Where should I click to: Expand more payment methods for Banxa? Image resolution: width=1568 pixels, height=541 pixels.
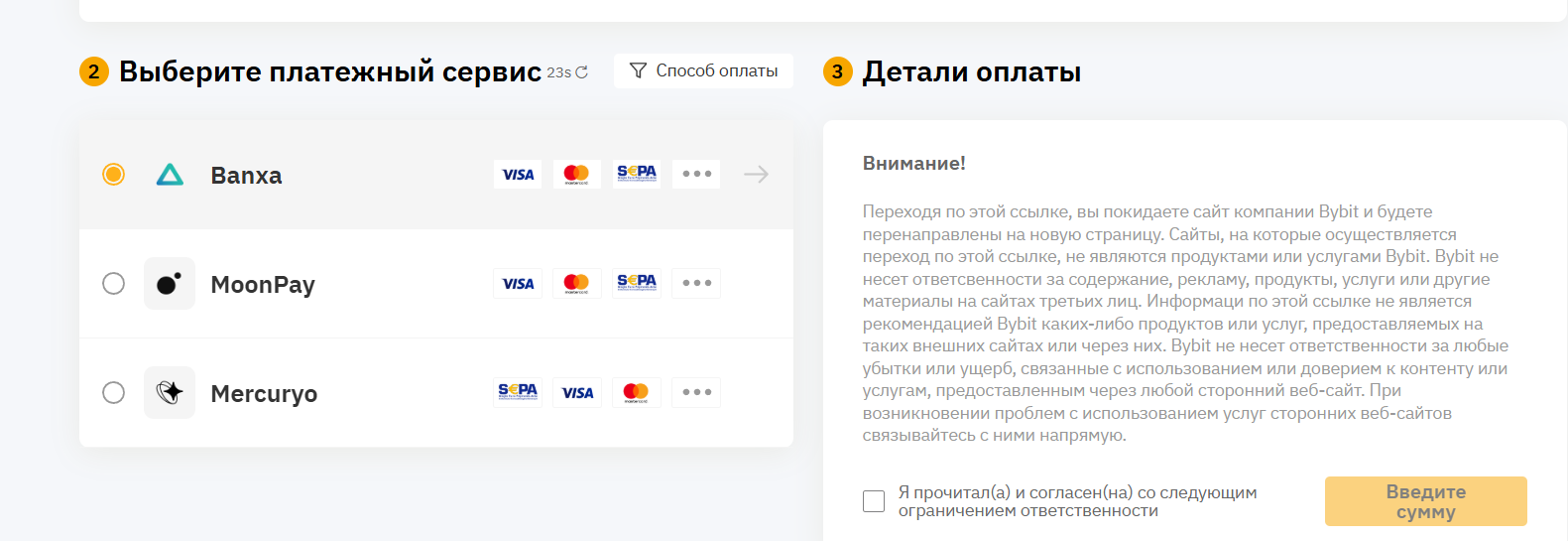696,175
